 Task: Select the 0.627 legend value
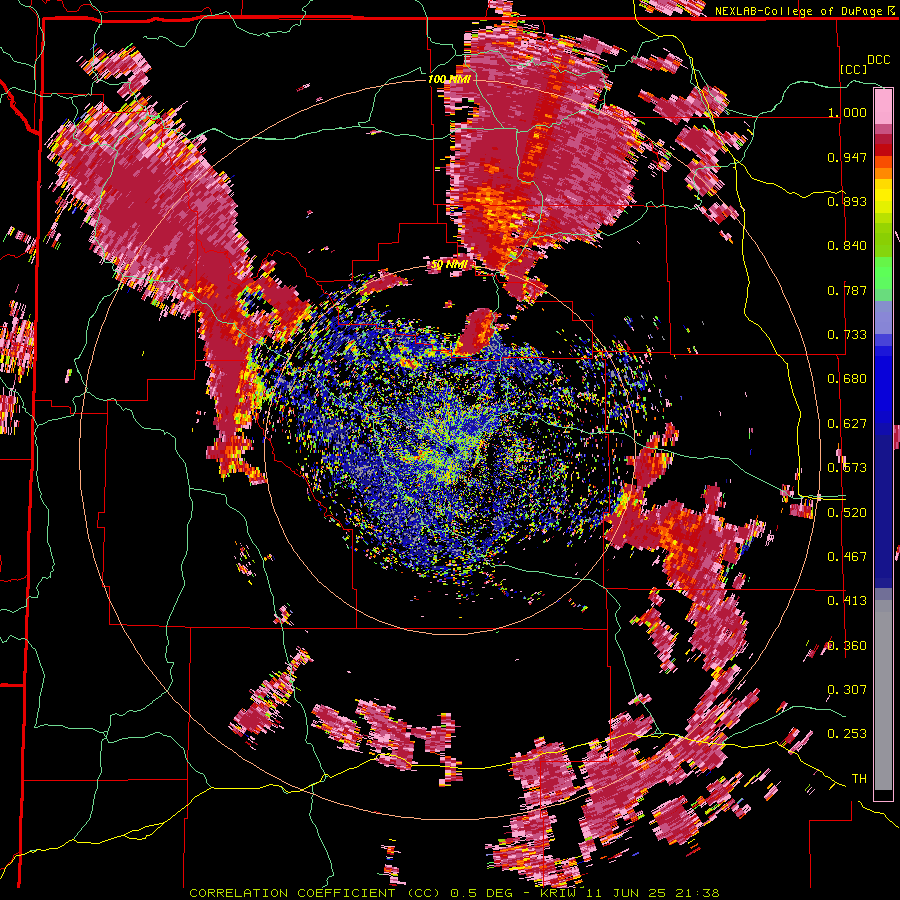pos(847,424)
